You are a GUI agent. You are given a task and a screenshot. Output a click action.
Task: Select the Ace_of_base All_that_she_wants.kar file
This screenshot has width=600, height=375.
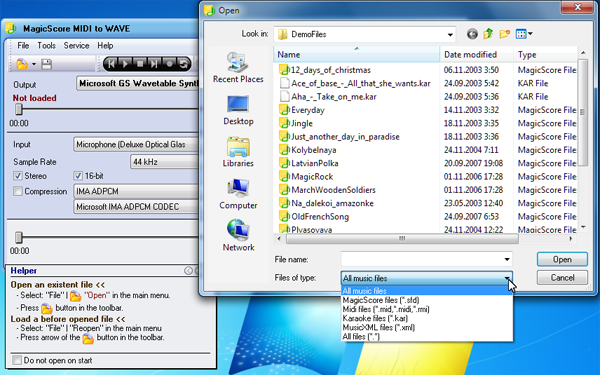click(x=360, y=83)
